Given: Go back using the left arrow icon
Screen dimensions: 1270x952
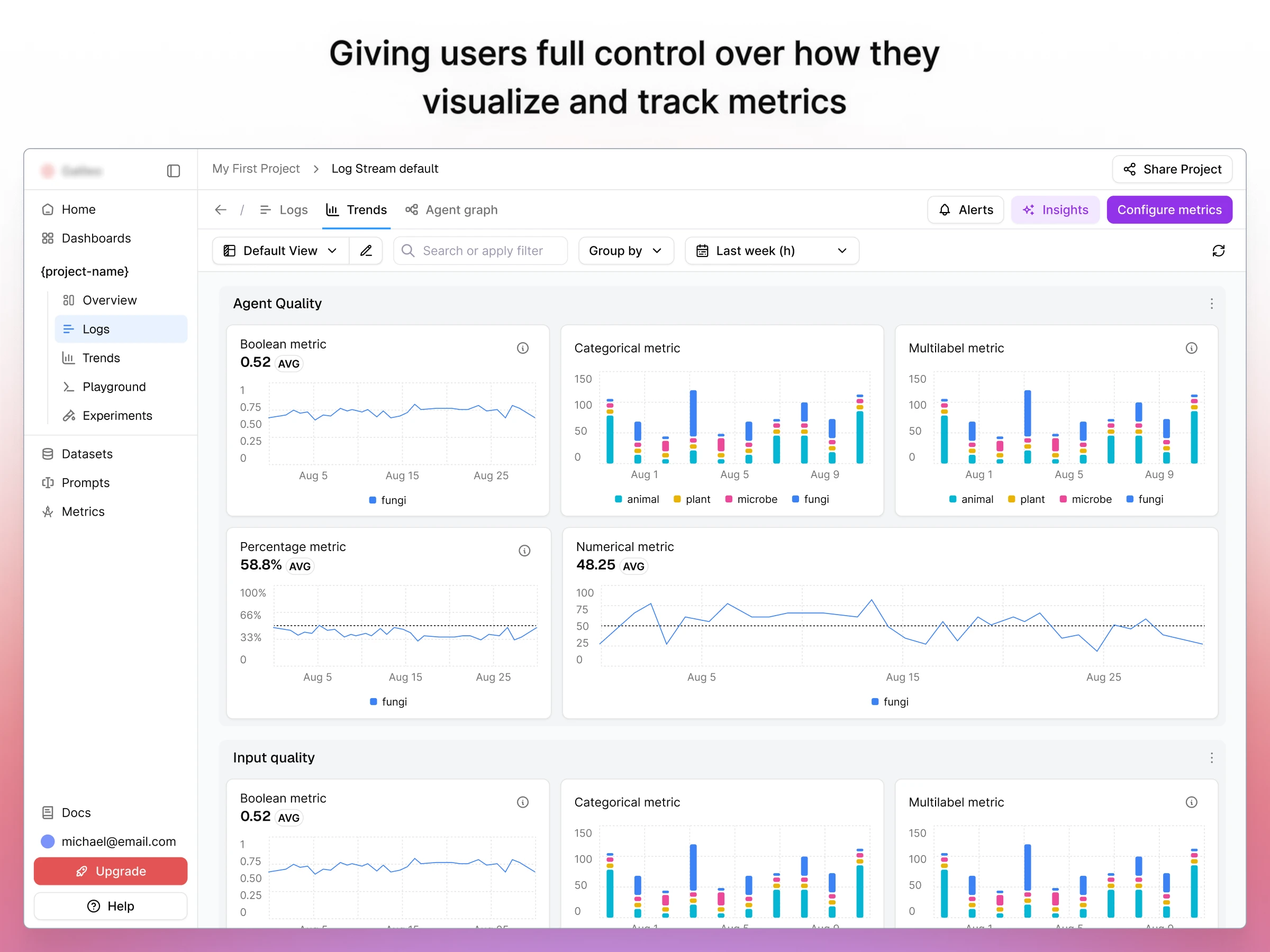Looking at the screenshot, I should click(221, 210).
